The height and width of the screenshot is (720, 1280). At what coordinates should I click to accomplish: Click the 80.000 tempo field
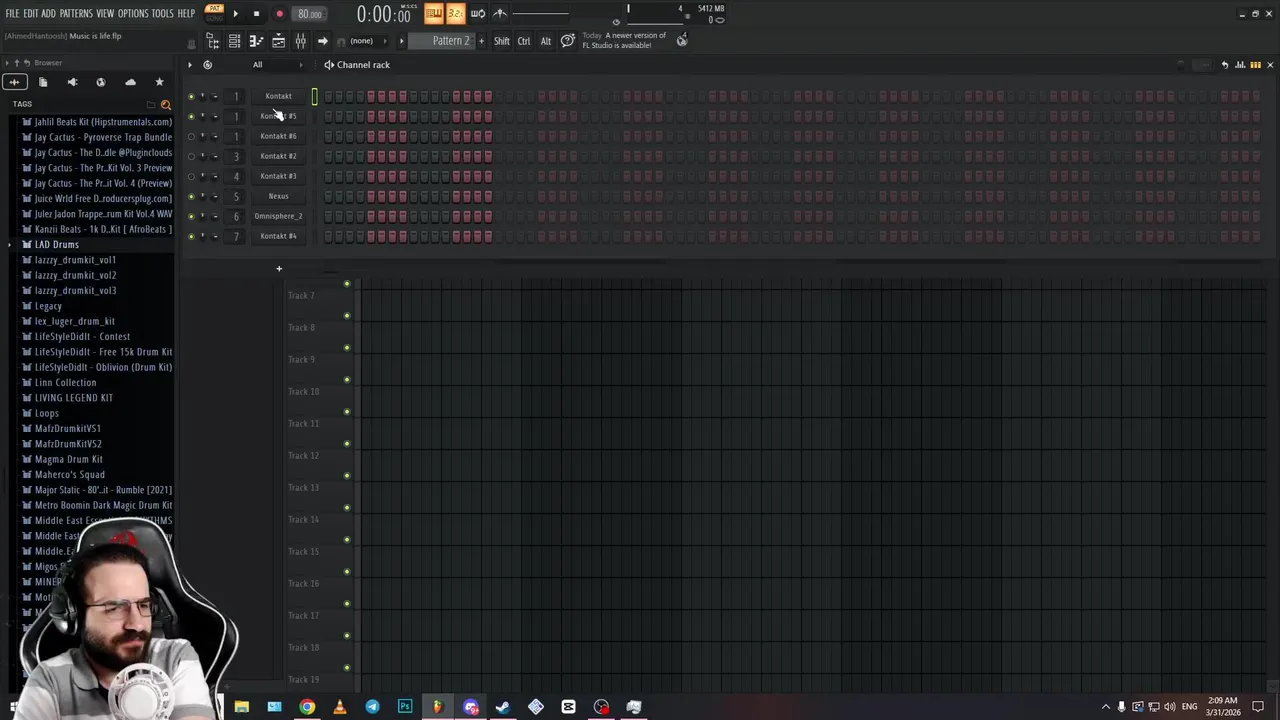(310, 14)
